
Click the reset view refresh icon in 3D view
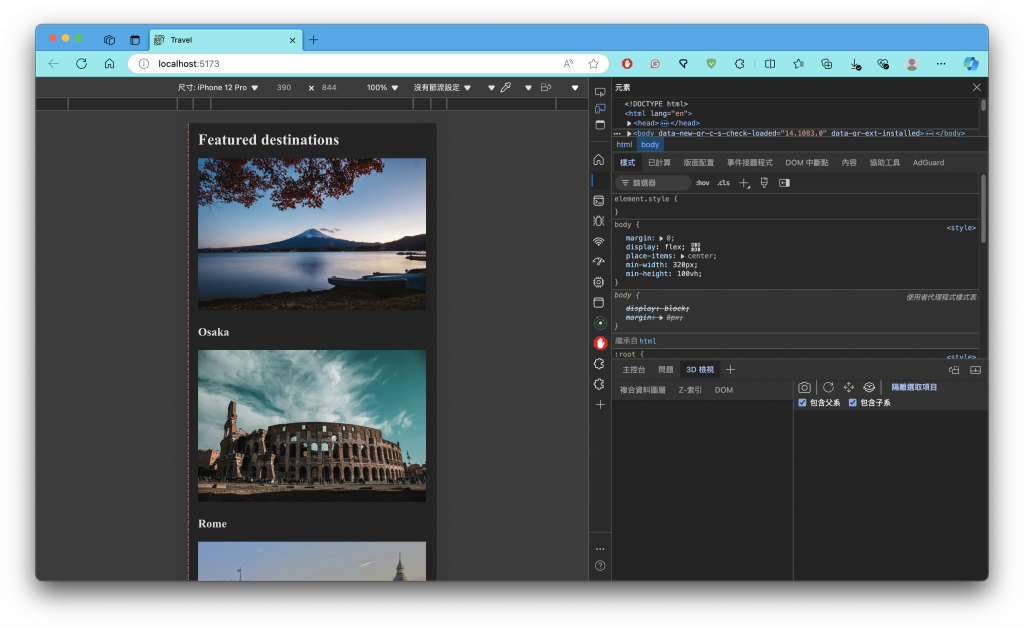tap(828, 387)
